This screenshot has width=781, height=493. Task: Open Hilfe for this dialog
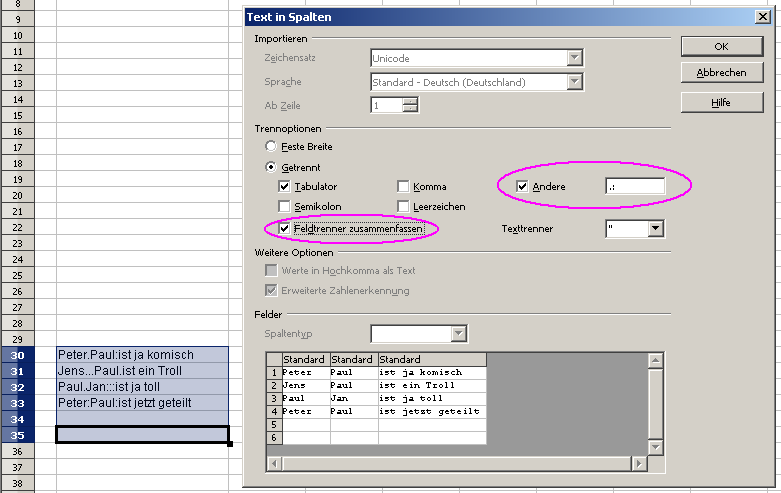[721, 102]
